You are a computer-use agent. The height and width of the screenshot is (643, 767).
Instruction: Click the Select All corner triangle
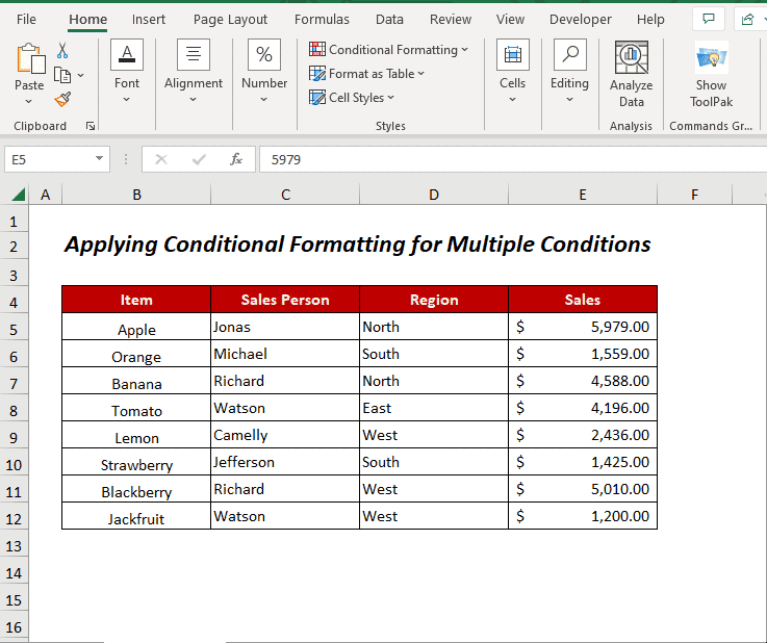pyautogui.click(x=18, y=195)
